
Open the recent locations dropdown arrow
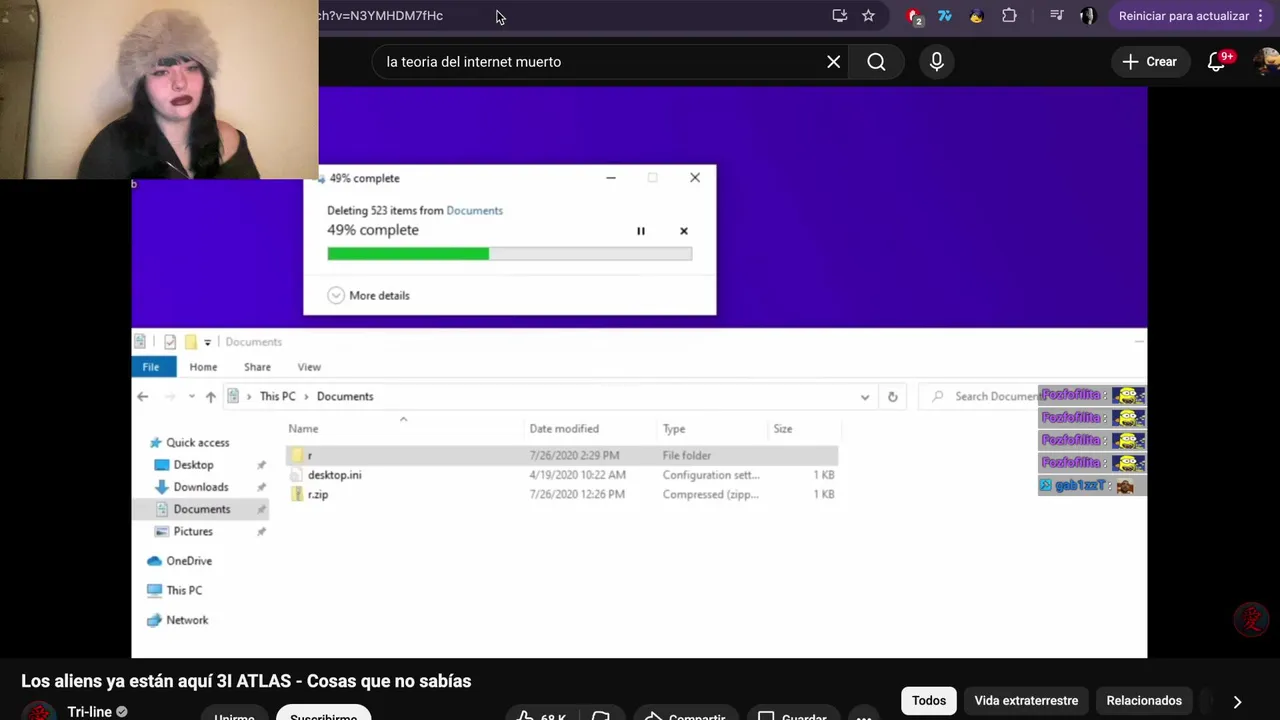191,397
